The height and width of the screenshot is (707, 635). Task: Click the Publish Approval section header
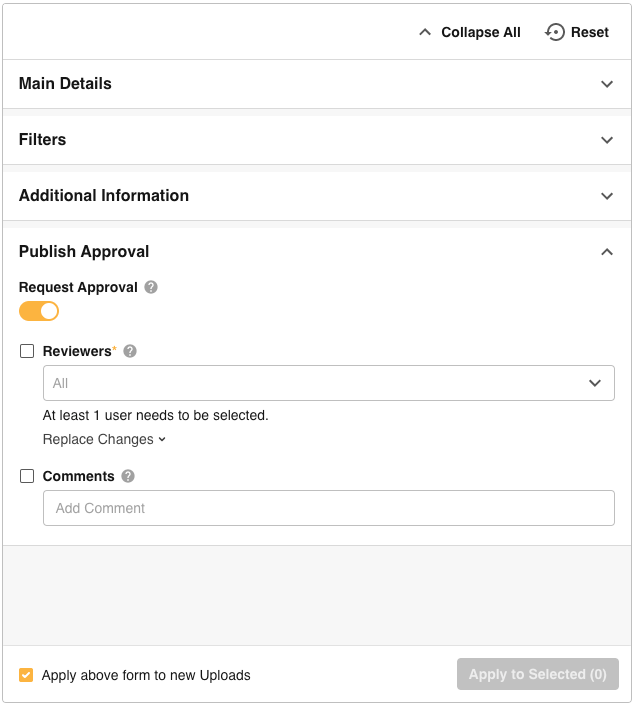(84, 252)
